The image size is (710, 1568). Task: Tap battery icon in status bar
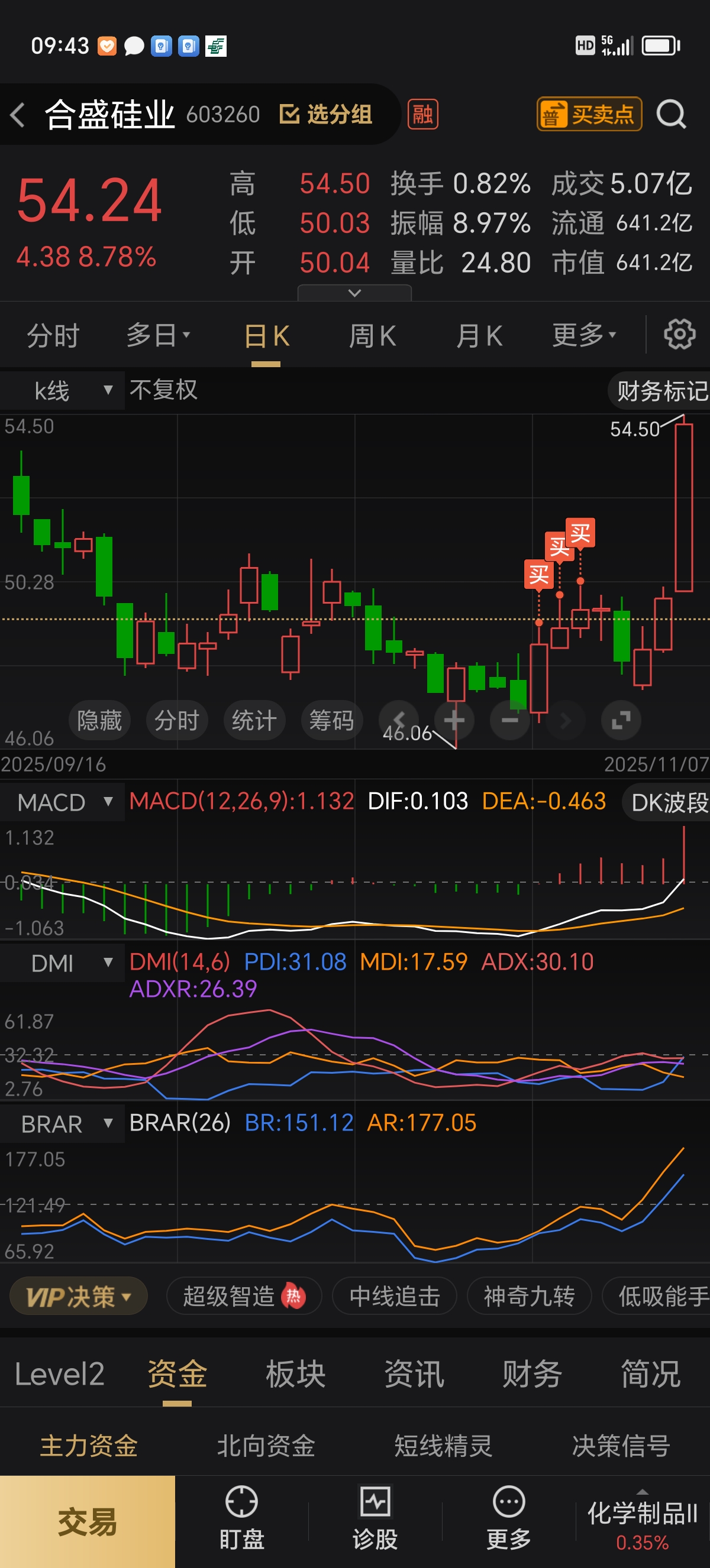(x=661, y=46)
